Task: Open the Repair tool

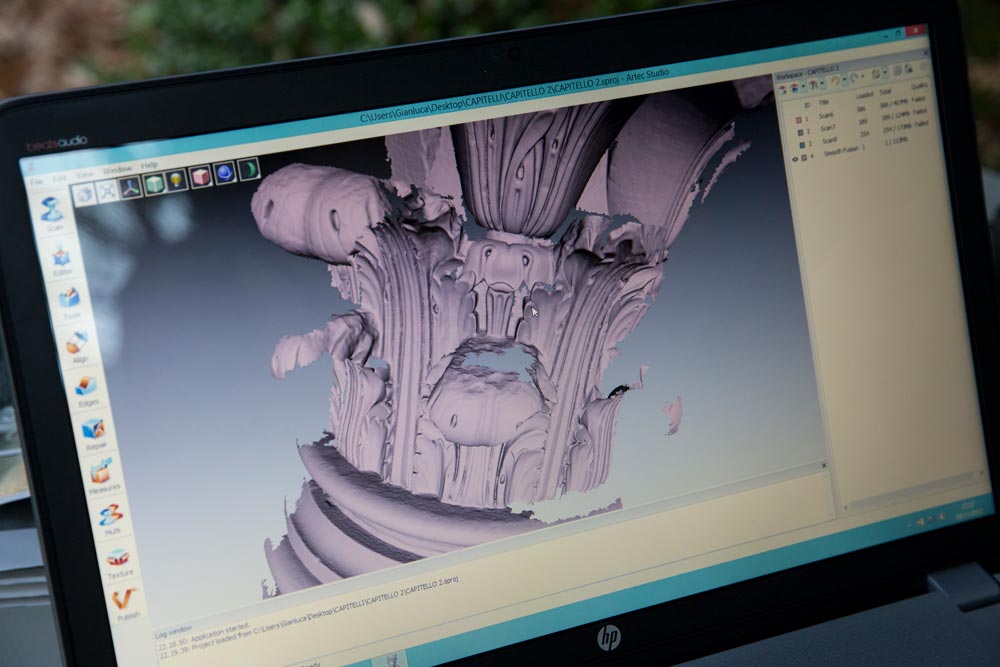Action: [x=93, y=430]
